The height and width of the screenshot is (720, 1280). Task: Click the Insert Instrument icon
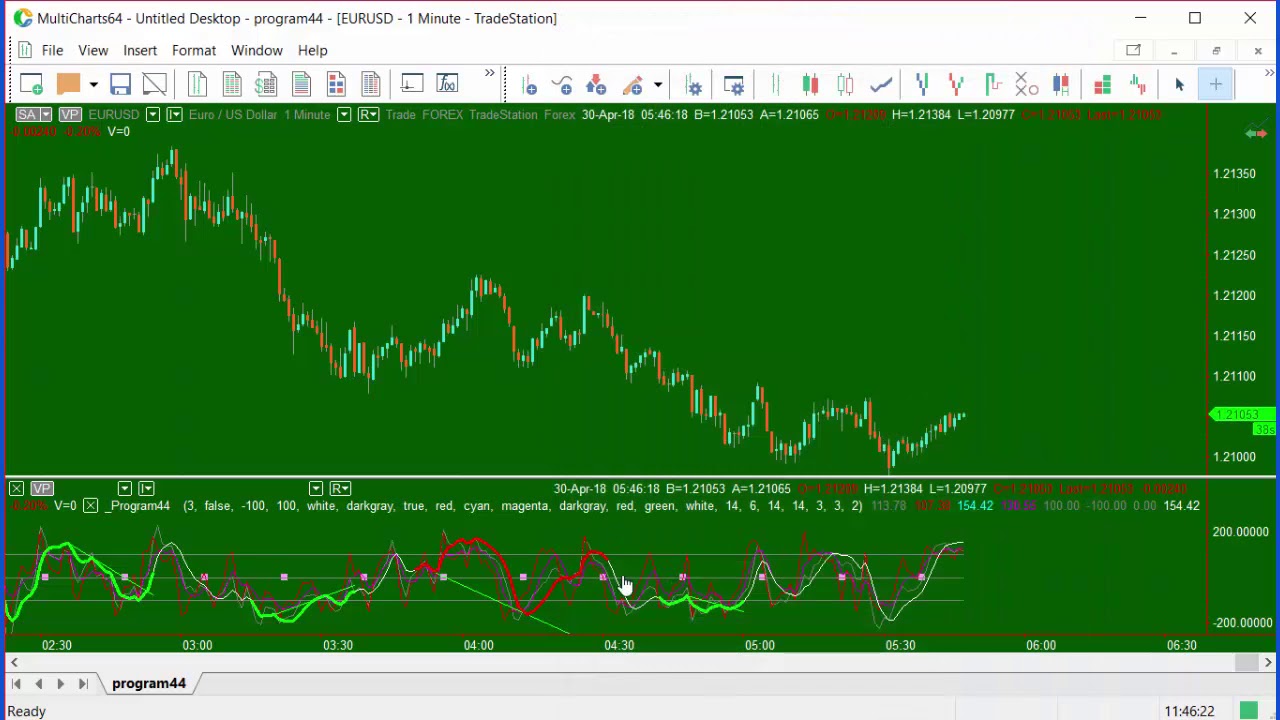530,86
